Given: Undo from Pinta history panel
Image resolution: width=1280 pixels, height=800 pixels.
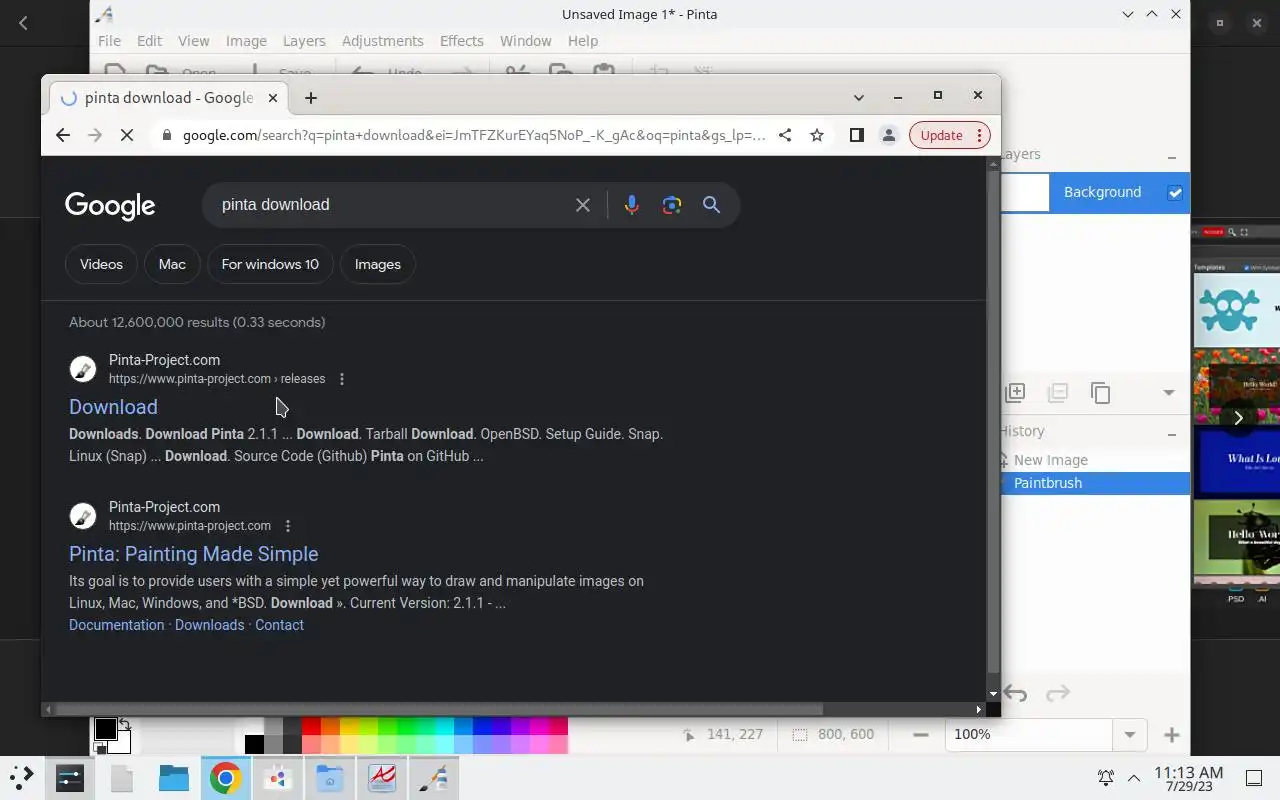Looking at the screenshot, I should (1015, 693).
